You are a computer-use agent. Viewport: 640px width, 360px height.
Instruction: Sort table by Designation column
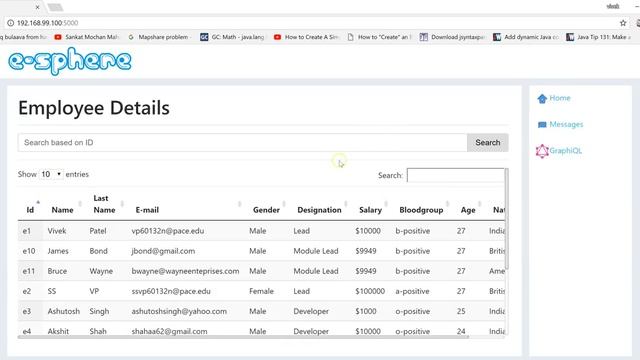pyautogui.click(x=319, y=210)
